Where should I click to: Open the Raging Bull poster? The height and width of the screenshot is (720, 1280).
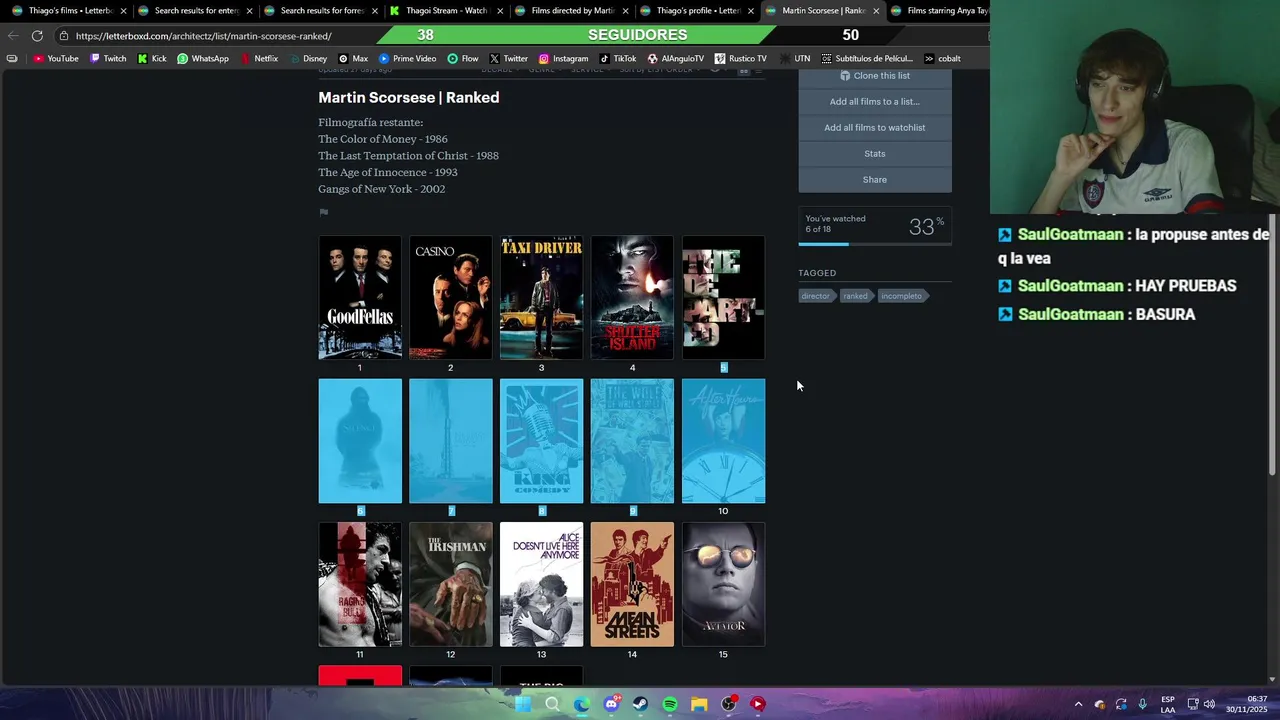[360, 584]
